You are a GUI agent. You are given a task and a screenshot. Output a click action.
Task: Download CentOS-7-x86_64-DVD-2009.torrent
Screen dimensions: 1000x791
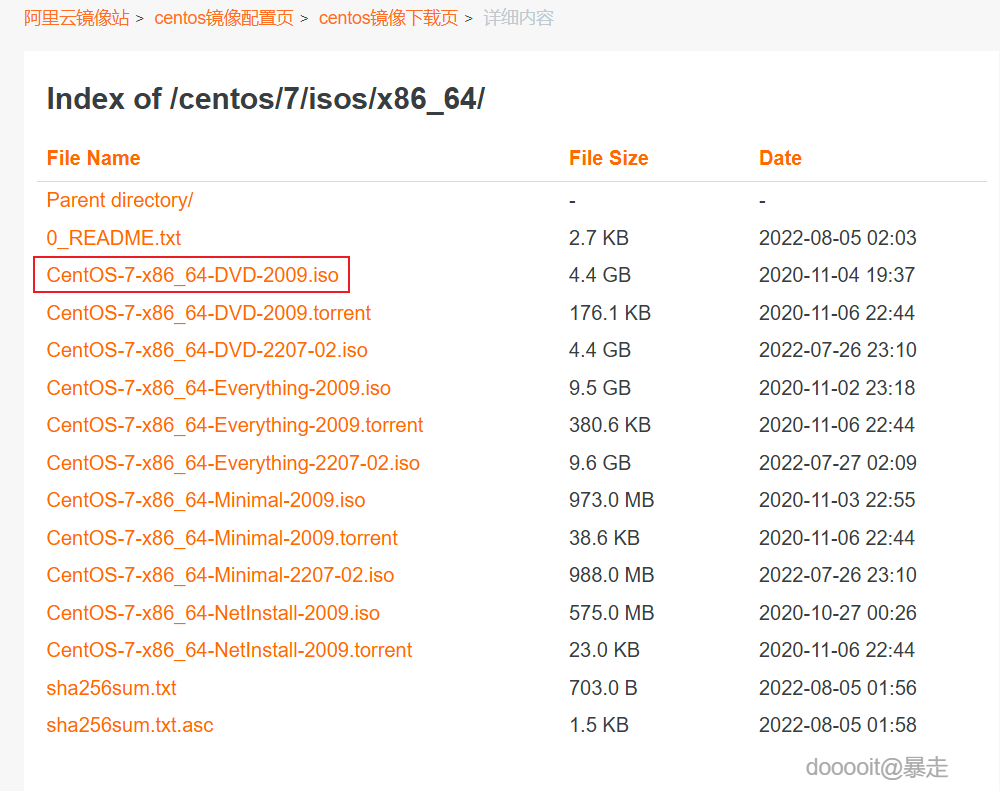(x=208, y=313)
